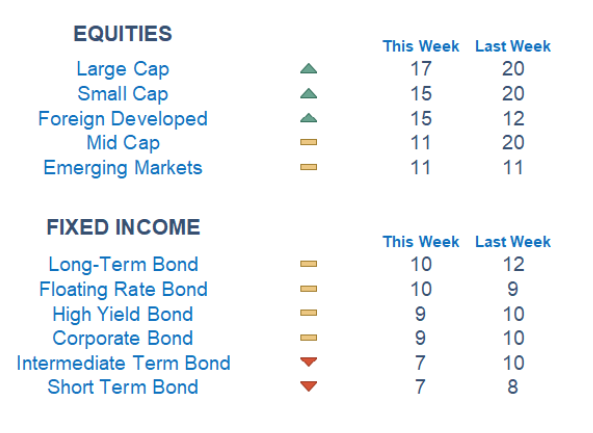Click the Fixed Income Last Week header
The height and width of the screenshot is (433, 593).
tap(513, 242)
